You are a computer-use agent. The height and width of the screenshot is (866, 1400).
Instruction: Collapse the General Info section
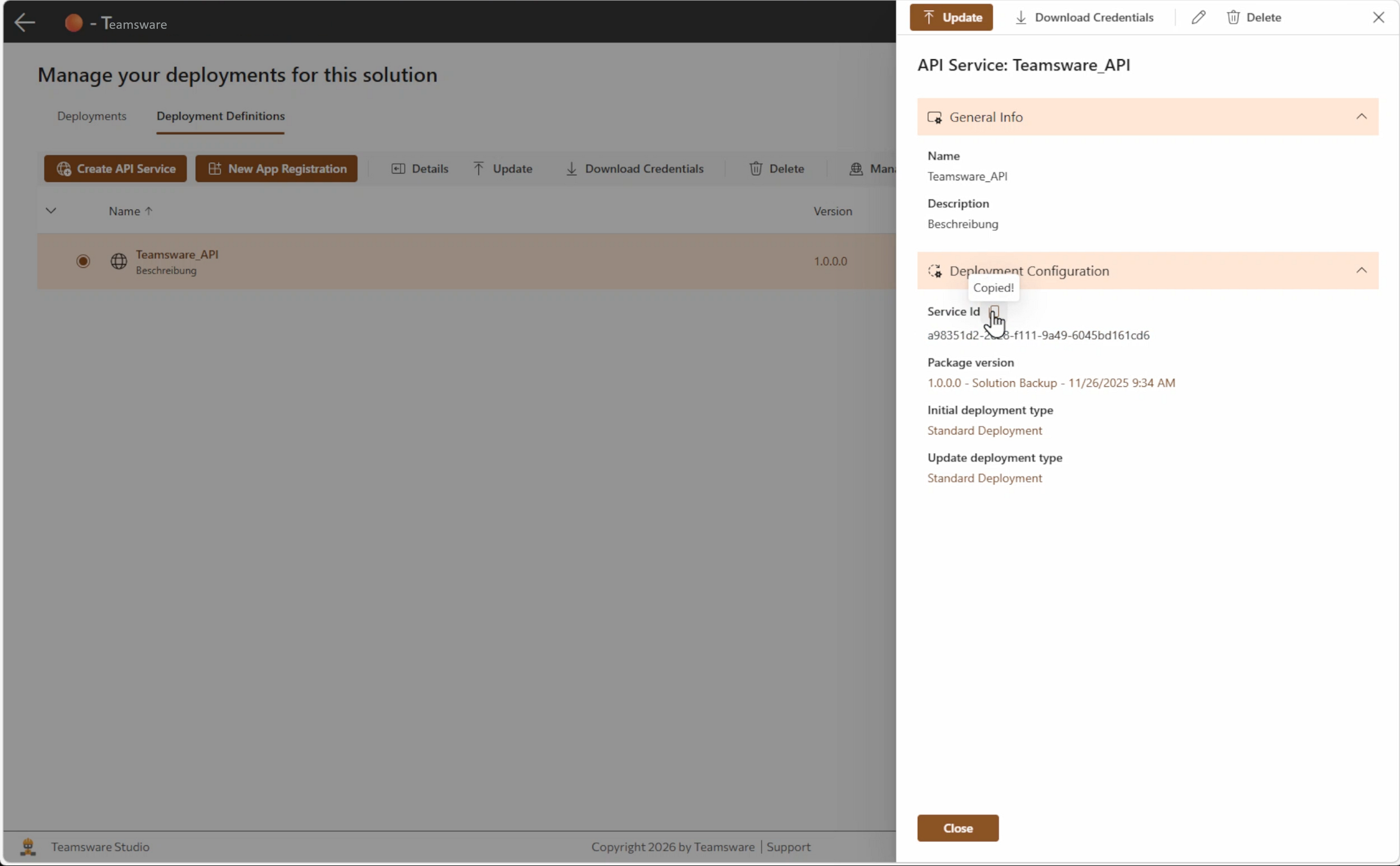[1361, 117]
